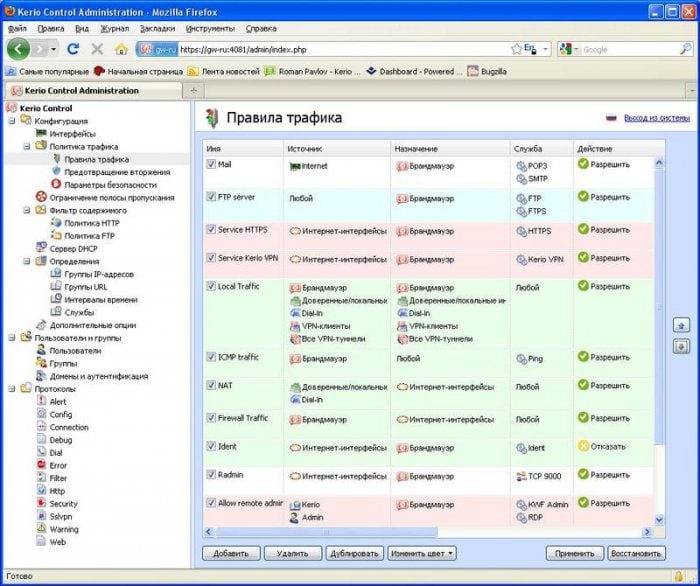The width and height of the screenshot is (700, 586).
Task: Click the Дополнительные опции tools icon
Action: click(41, 324)
